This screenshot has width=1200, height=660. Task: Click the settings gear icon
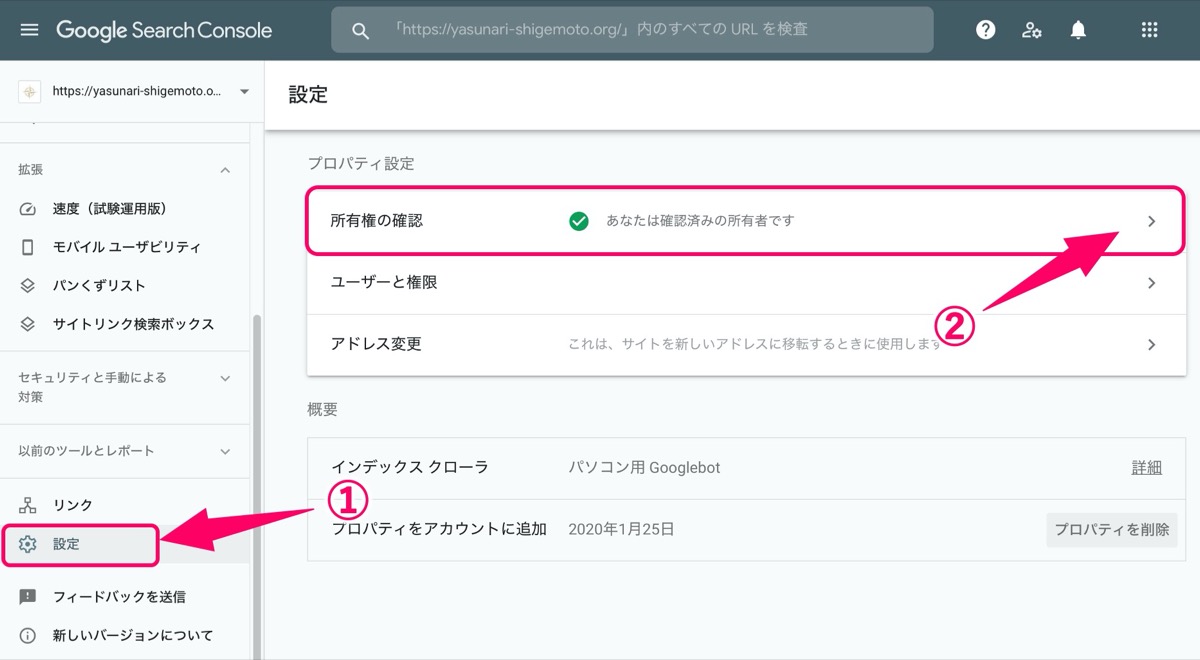pyautogui.click(x=28, y=545)
